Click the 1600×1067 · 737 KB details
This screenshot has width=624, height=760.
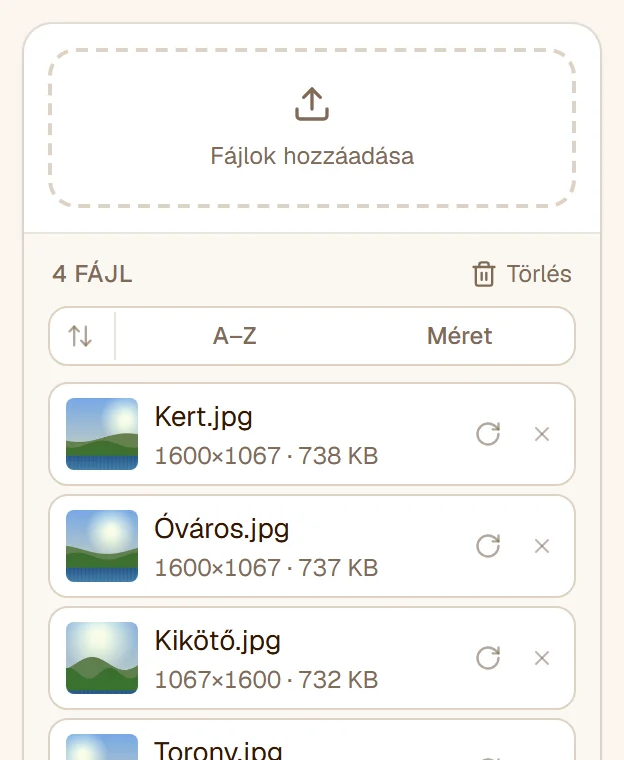pos(266,568)
